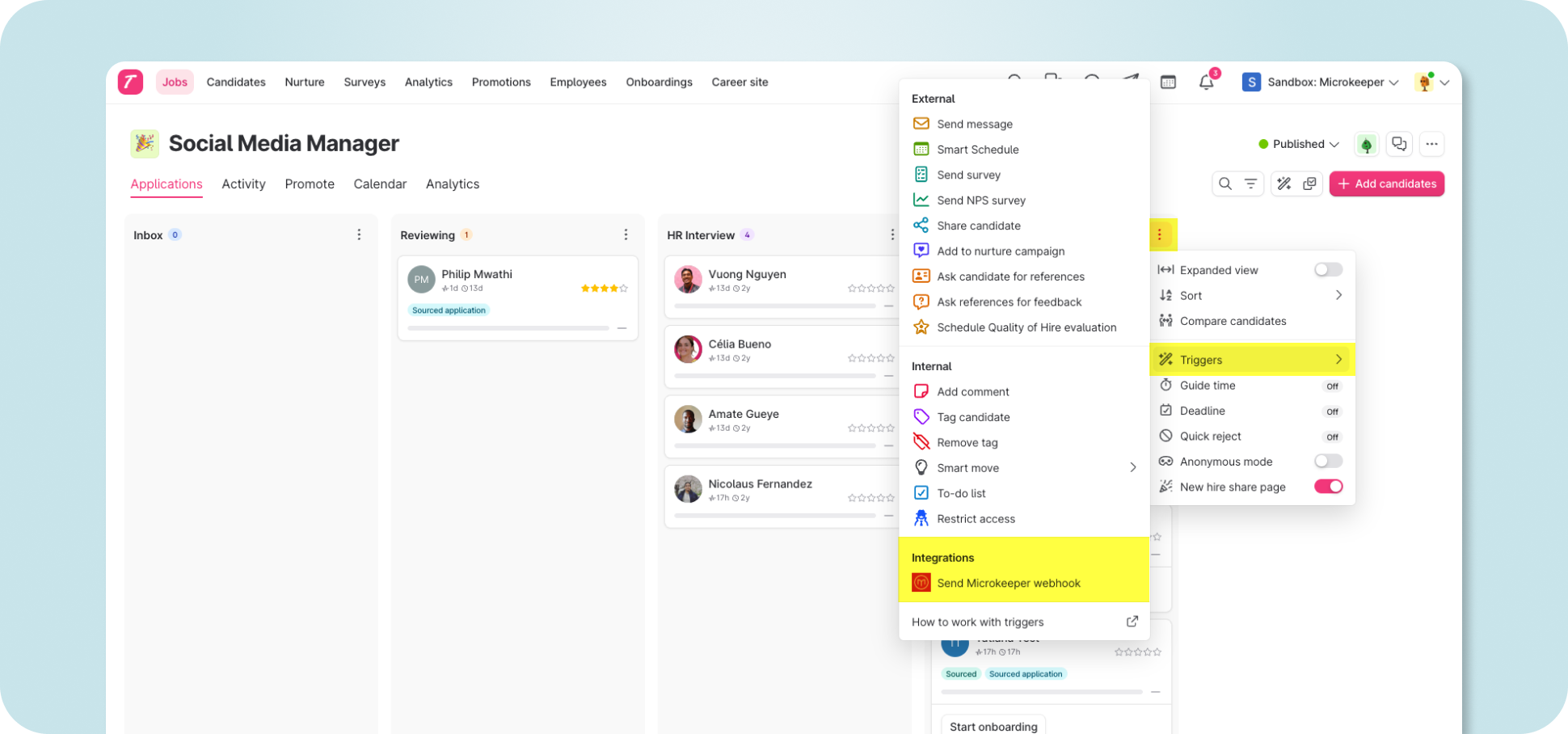Expand the Sort submenu arrow
Viewport: 1568px width, 734px height.
1338,295
